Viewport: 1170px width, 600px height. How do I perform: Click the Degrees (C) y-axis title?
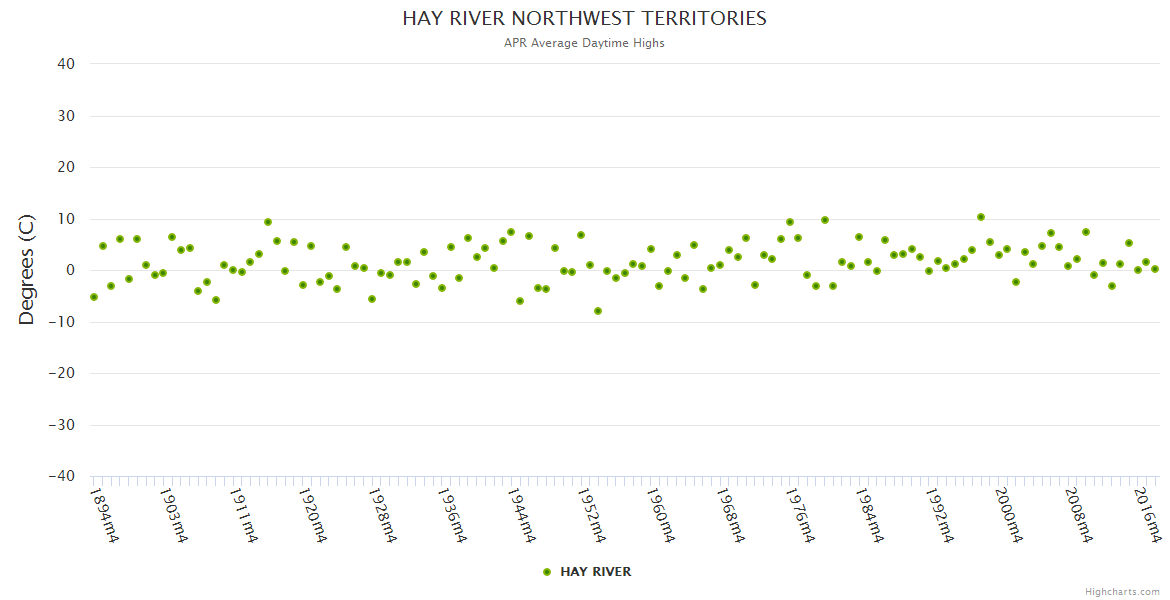pyautogui.click(x=27, y=270)
